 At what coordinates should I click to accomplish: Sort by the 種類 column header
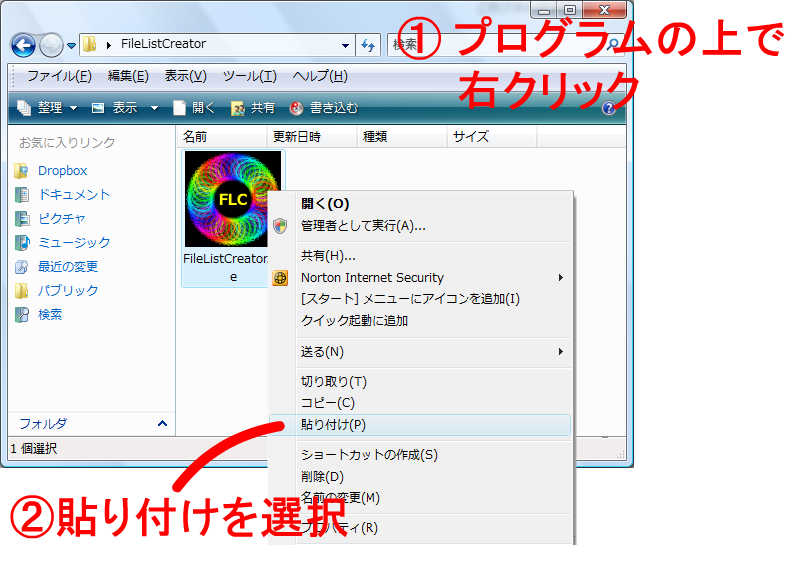(402, 137)
